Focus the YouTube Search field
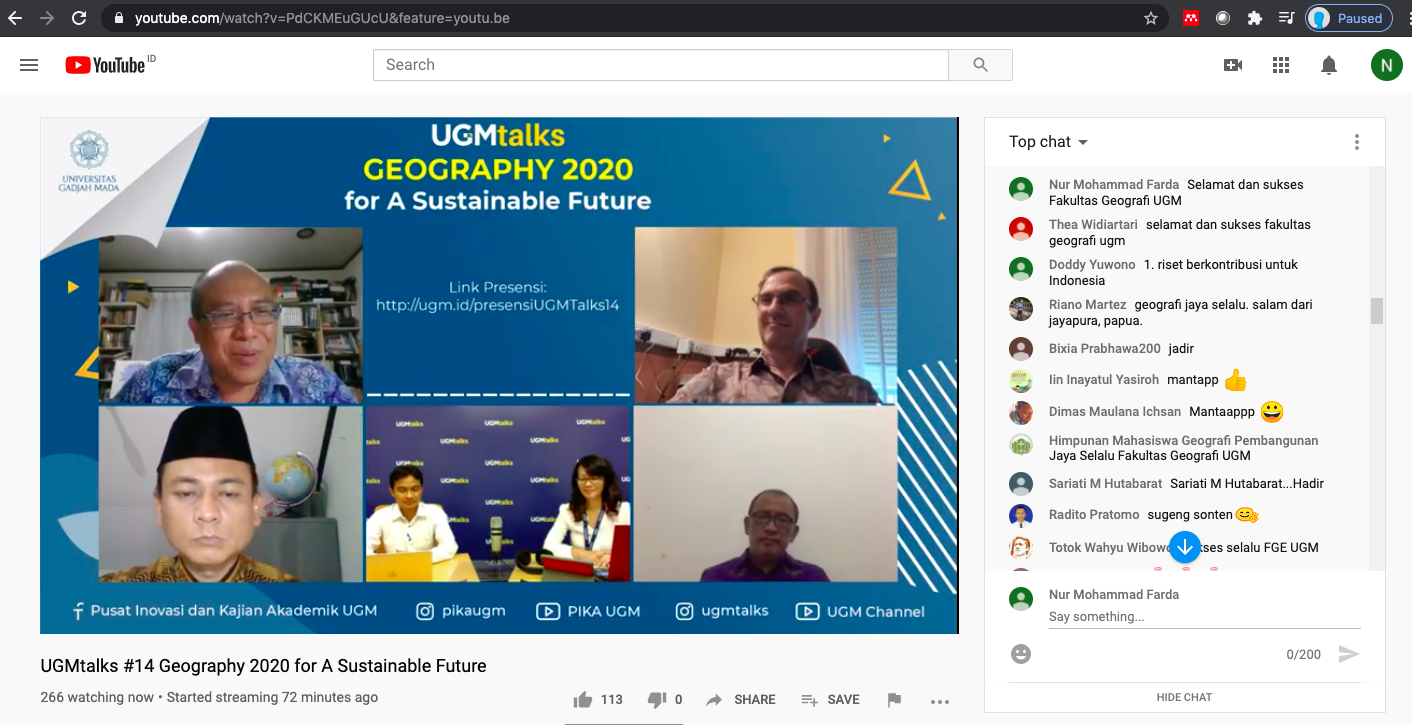 660,65
